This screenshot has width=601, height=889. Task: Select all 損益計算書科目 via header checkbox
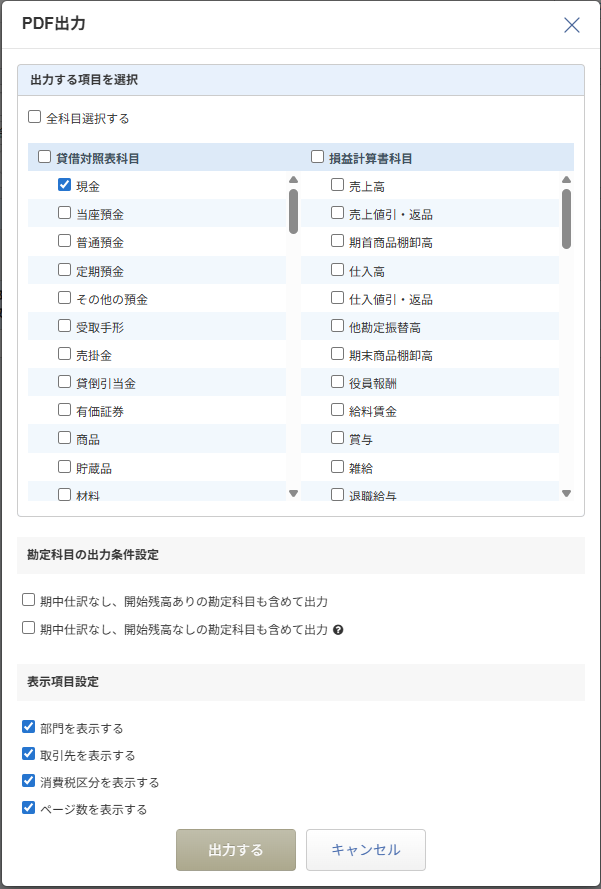coord(318,157)
